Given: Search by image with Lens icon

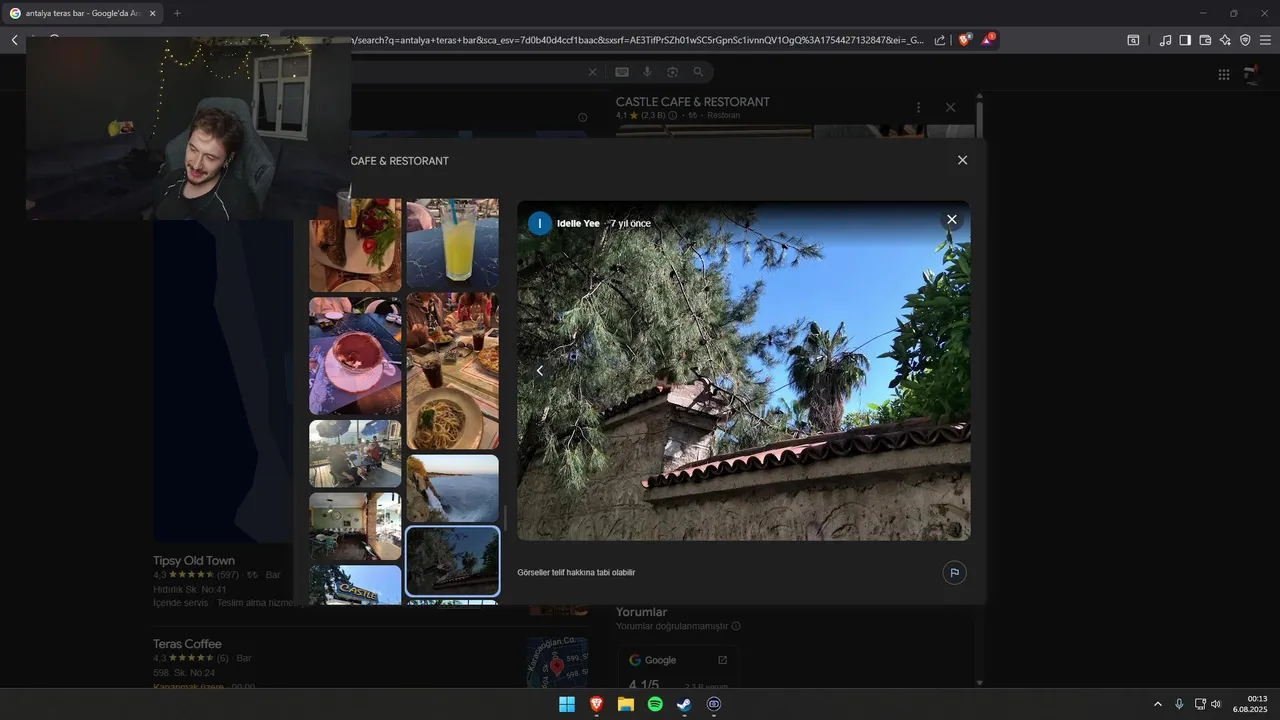Looking at the screenshot, I should coord(672,72).
